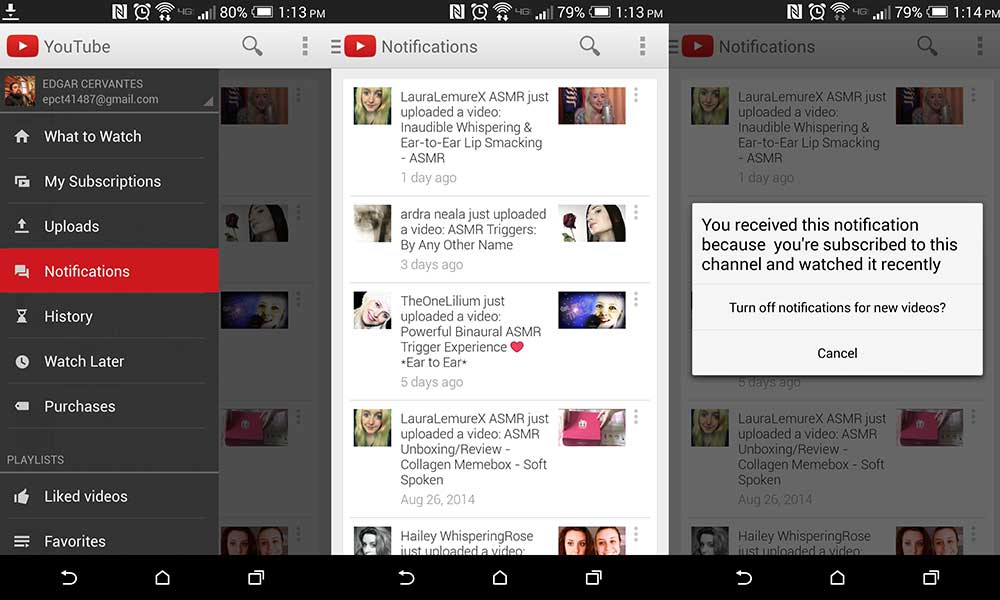
Task: Tap the My Subscriptions icon in drawer
Action: tap(21, 182)
